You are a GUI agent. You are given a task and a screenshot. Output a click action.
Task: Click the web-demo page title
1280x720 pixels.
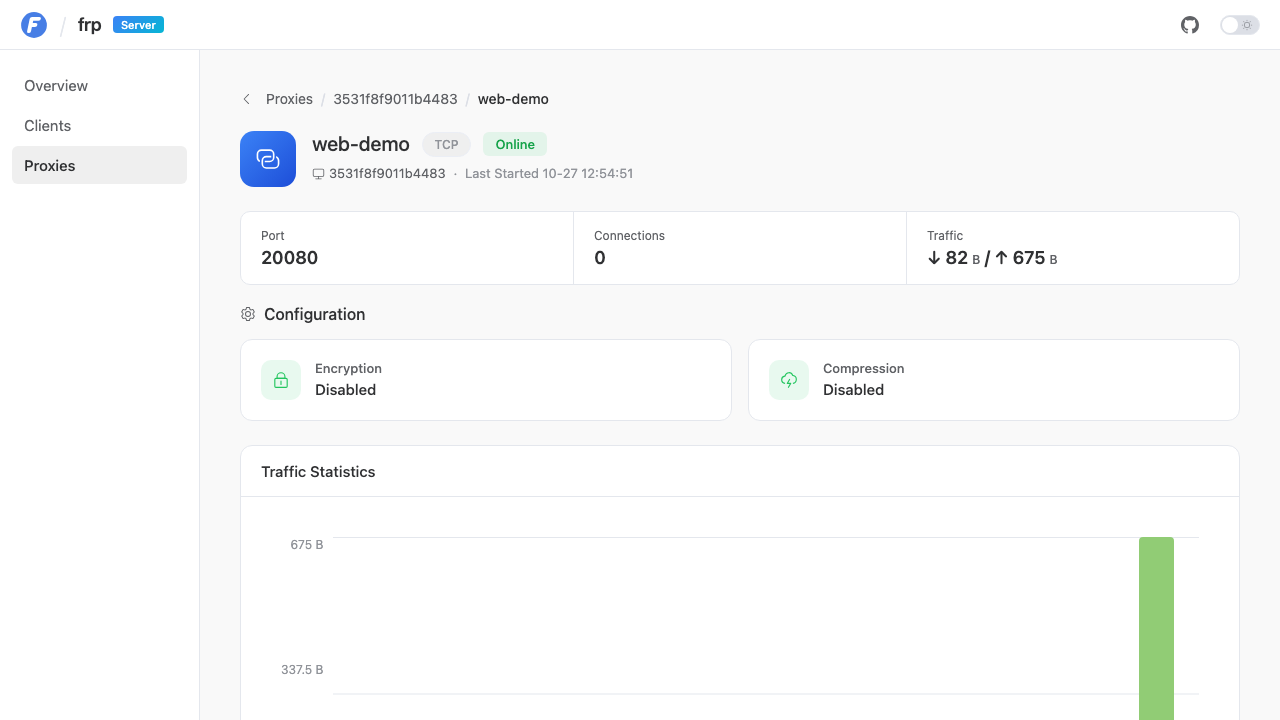point(361,144)
